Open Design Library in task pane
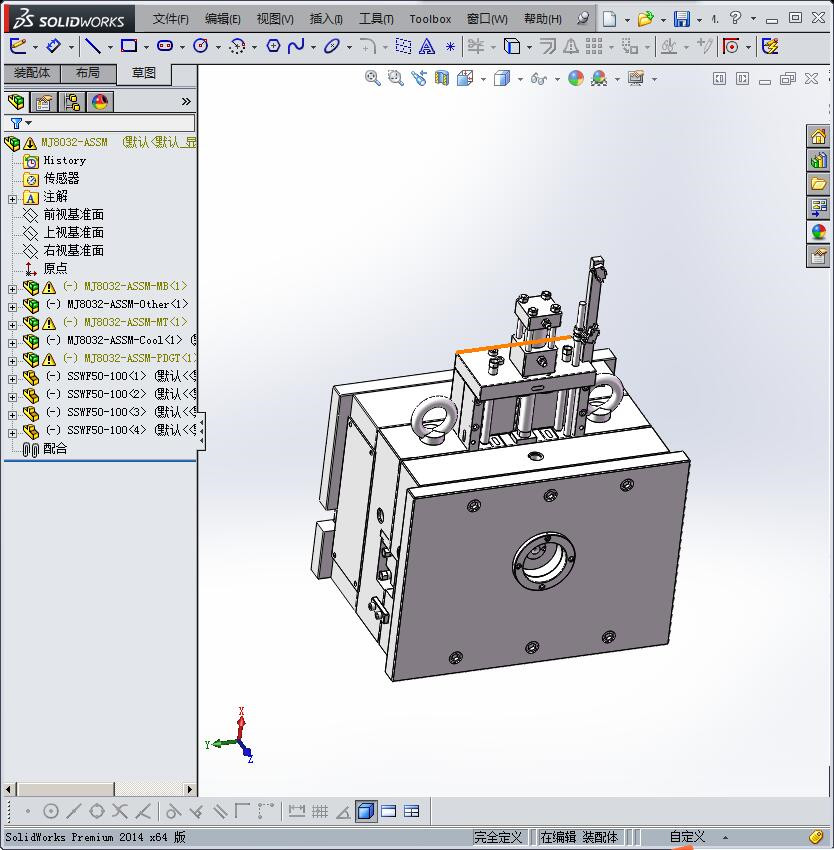 (x=818, y=160)
